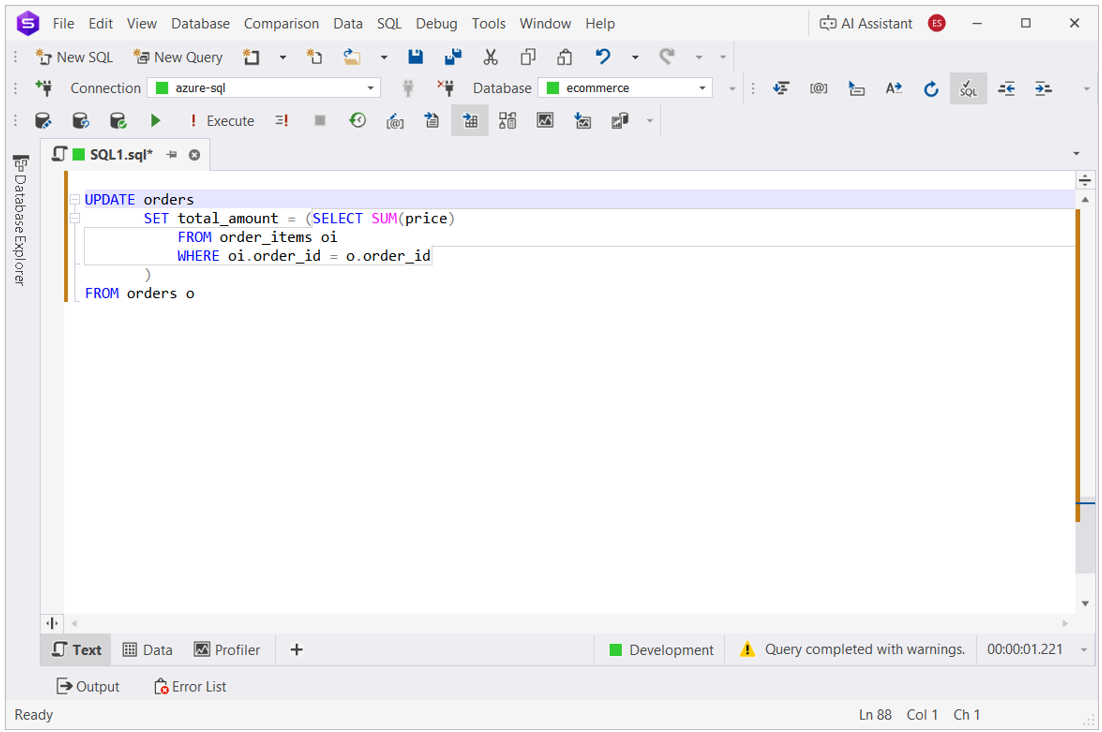
Task: Click the [@] parameters icon in editing toolbar
Action: coord(818,88)
